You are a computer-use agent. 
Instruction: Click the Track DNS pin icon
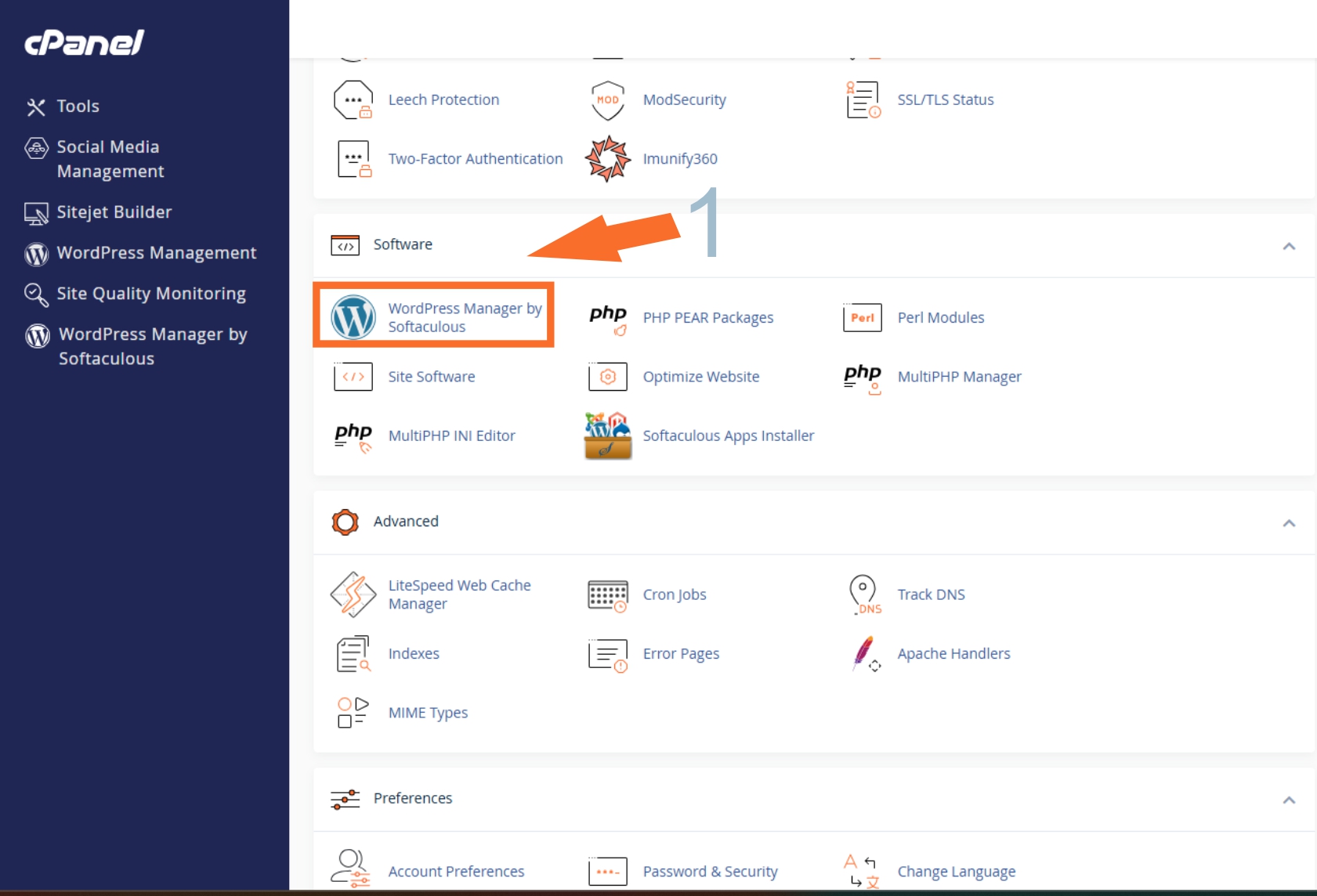pos(864,595)
